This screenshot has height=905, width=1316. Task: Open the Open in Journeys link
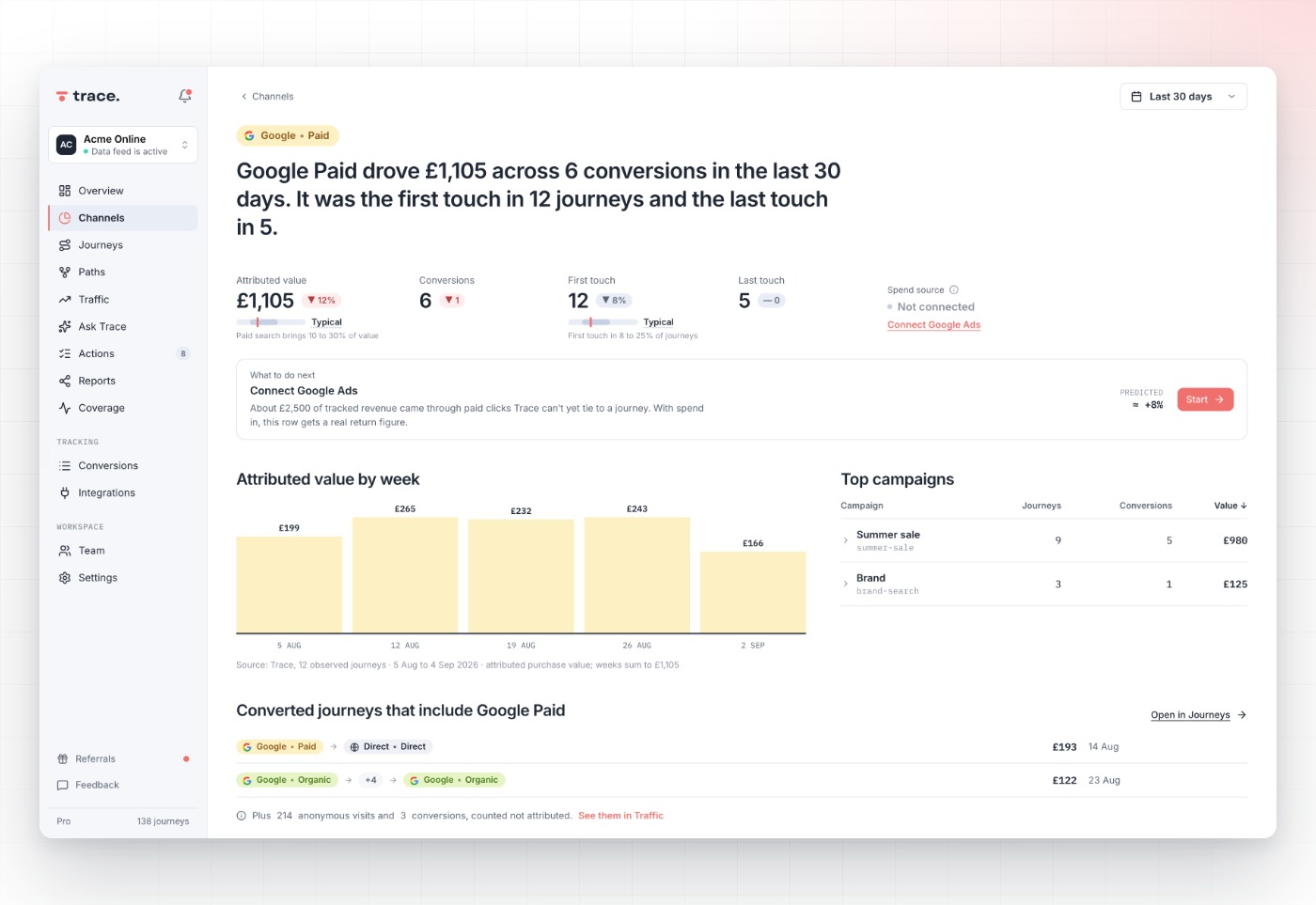[1198, 715]
